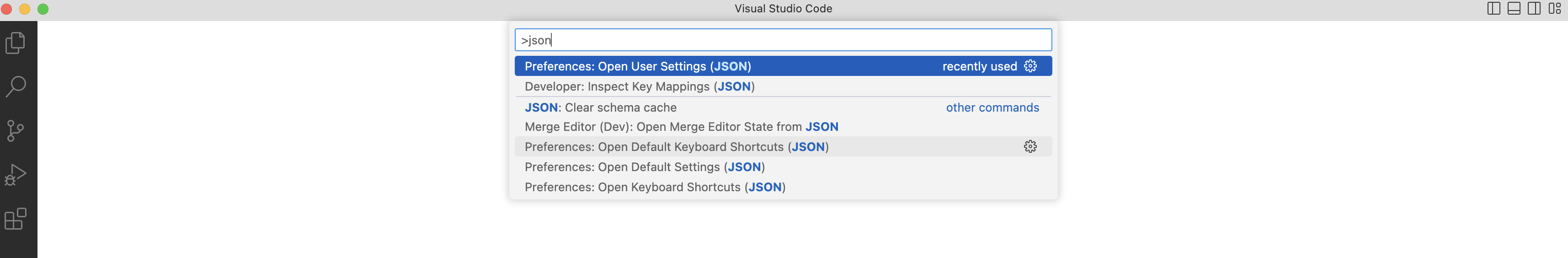This screenshot has width=1568, height=258.
Task: Toggle Secondary Side Bar layout icon
Action: pyautogui.click(x=1534, y=9)
